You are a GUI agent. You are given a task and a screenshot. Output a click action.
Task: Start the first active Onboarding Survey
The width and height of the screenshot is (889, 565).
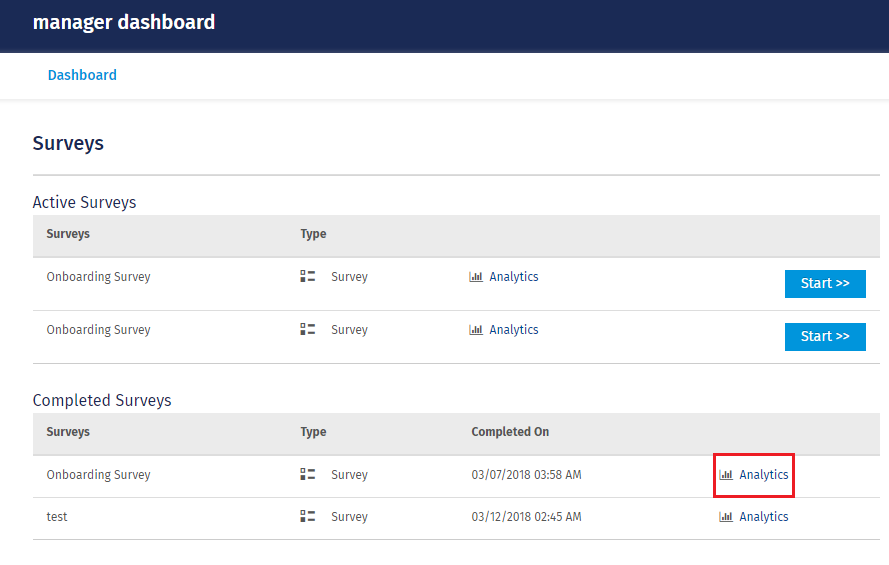click(825, 284)
